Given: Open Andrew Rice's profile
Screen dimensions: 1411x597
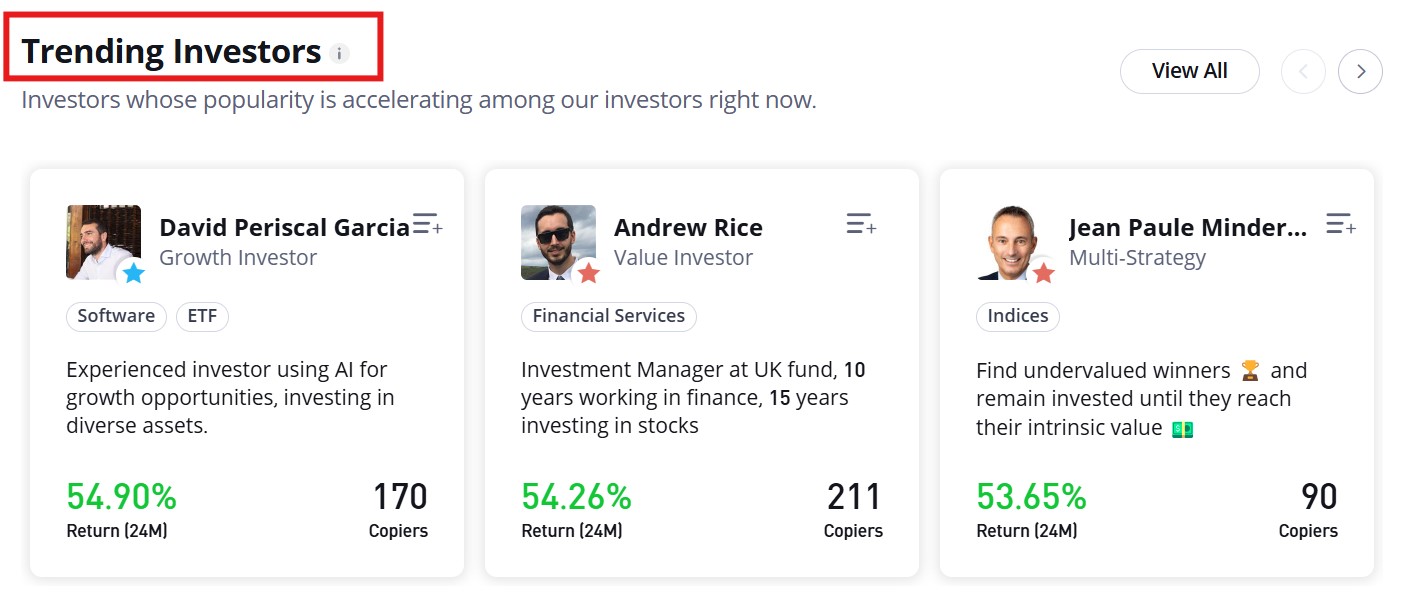Looking at the screenshot, I should pos(688,227).
